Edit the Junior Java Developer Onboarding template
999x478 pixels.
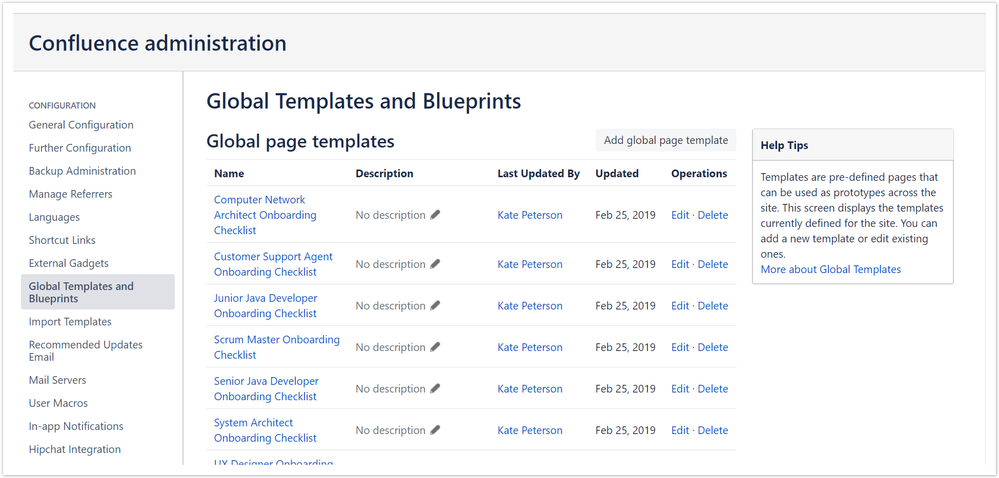680,306
